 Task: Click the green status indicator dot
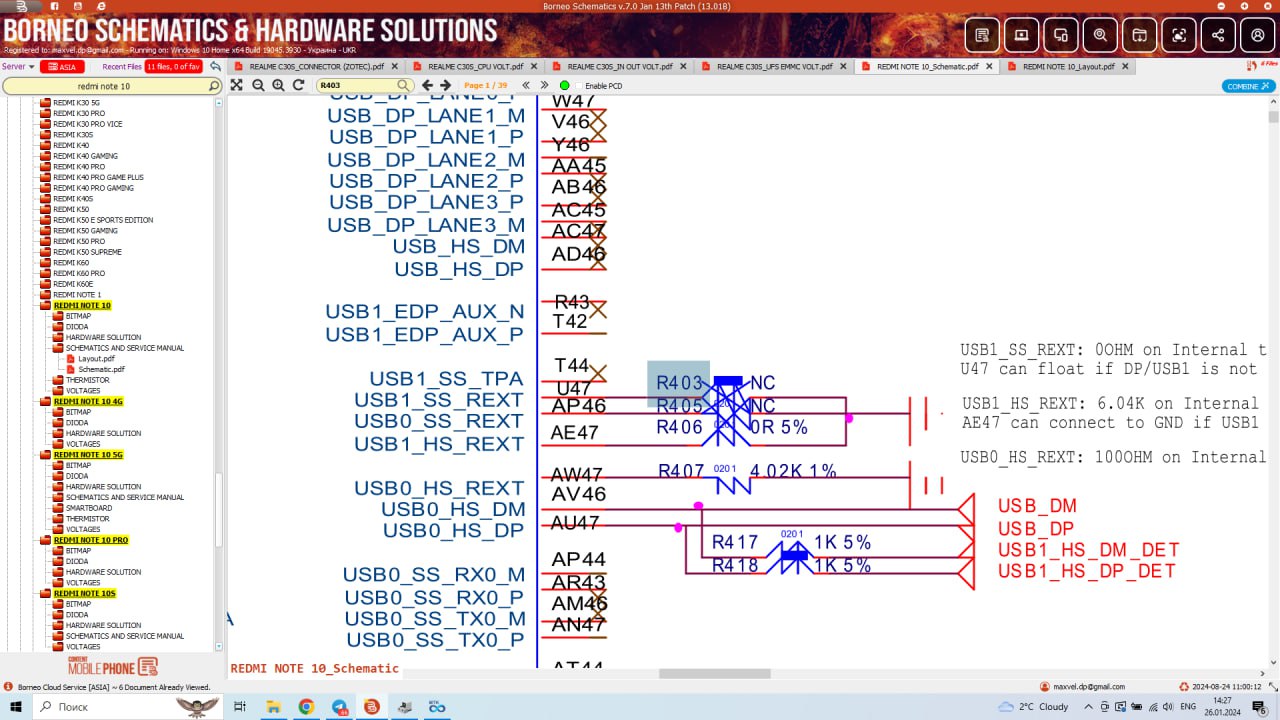point(565,86)
